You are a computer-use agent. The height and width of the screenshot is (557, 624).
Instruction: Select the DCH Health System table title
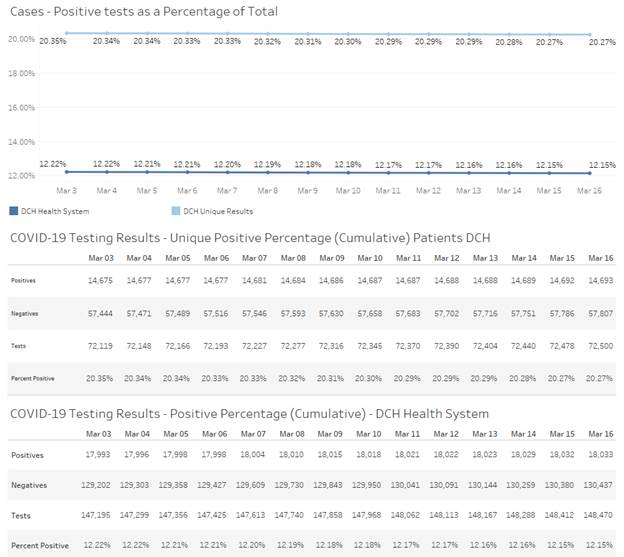tap(248, 413)
